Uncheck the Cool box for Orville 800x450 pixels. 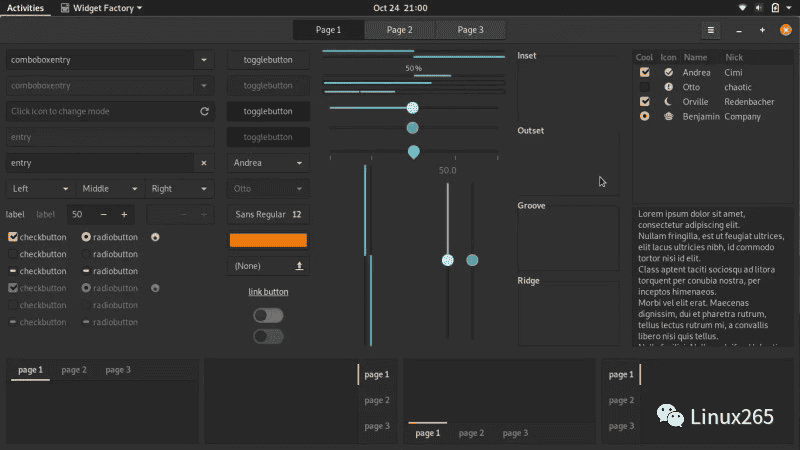pyautogui.click(x=645, y=102)
